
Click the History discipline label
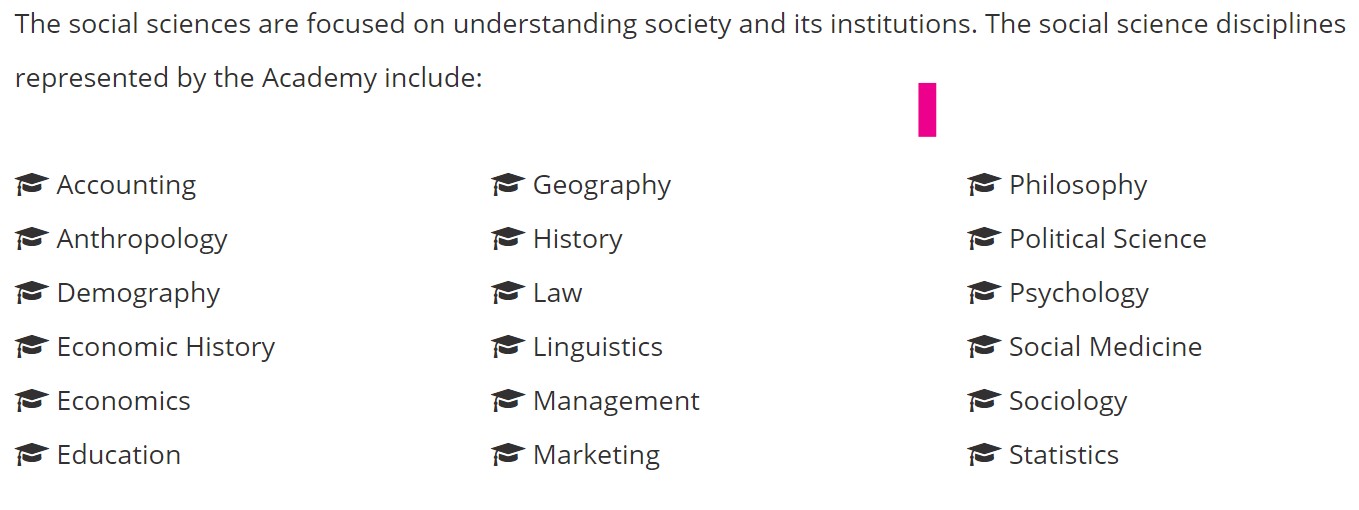point(577,239)
